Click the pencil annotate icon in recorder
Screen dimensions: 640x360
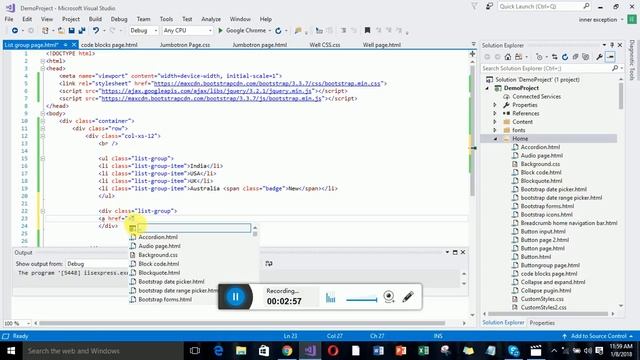point(408,297)
